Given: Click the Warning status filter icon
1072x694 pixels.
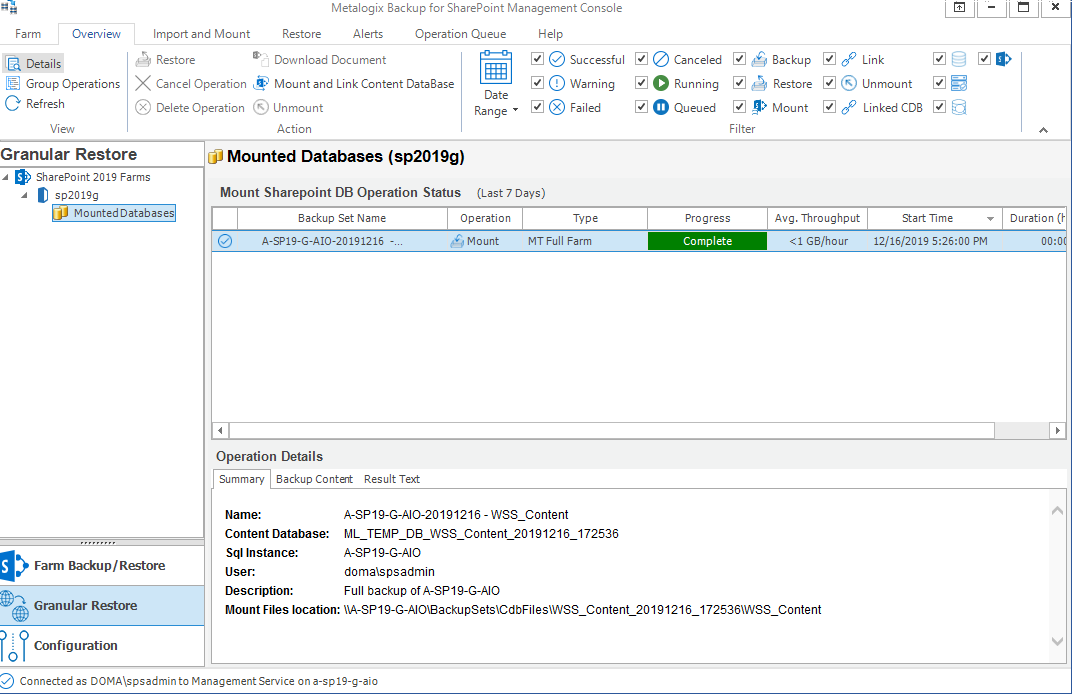Looking at the screenshot, I should point(557,83).
